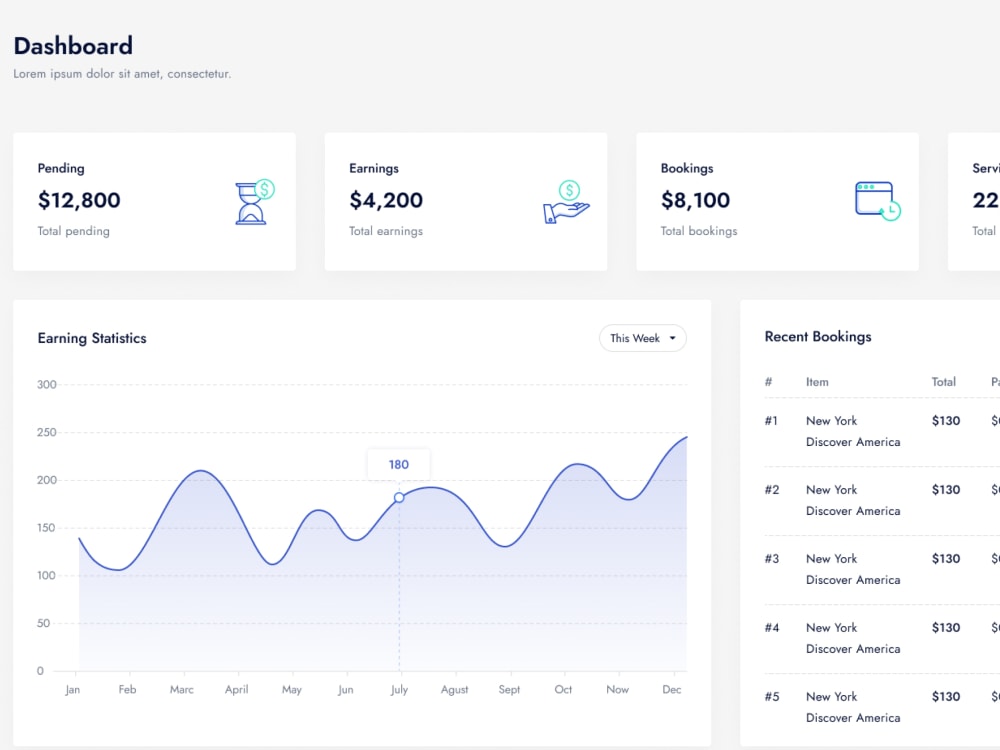Screen dimensions: 1000x750
Task: Click New York in booking #3
Action: coord(831,559)
